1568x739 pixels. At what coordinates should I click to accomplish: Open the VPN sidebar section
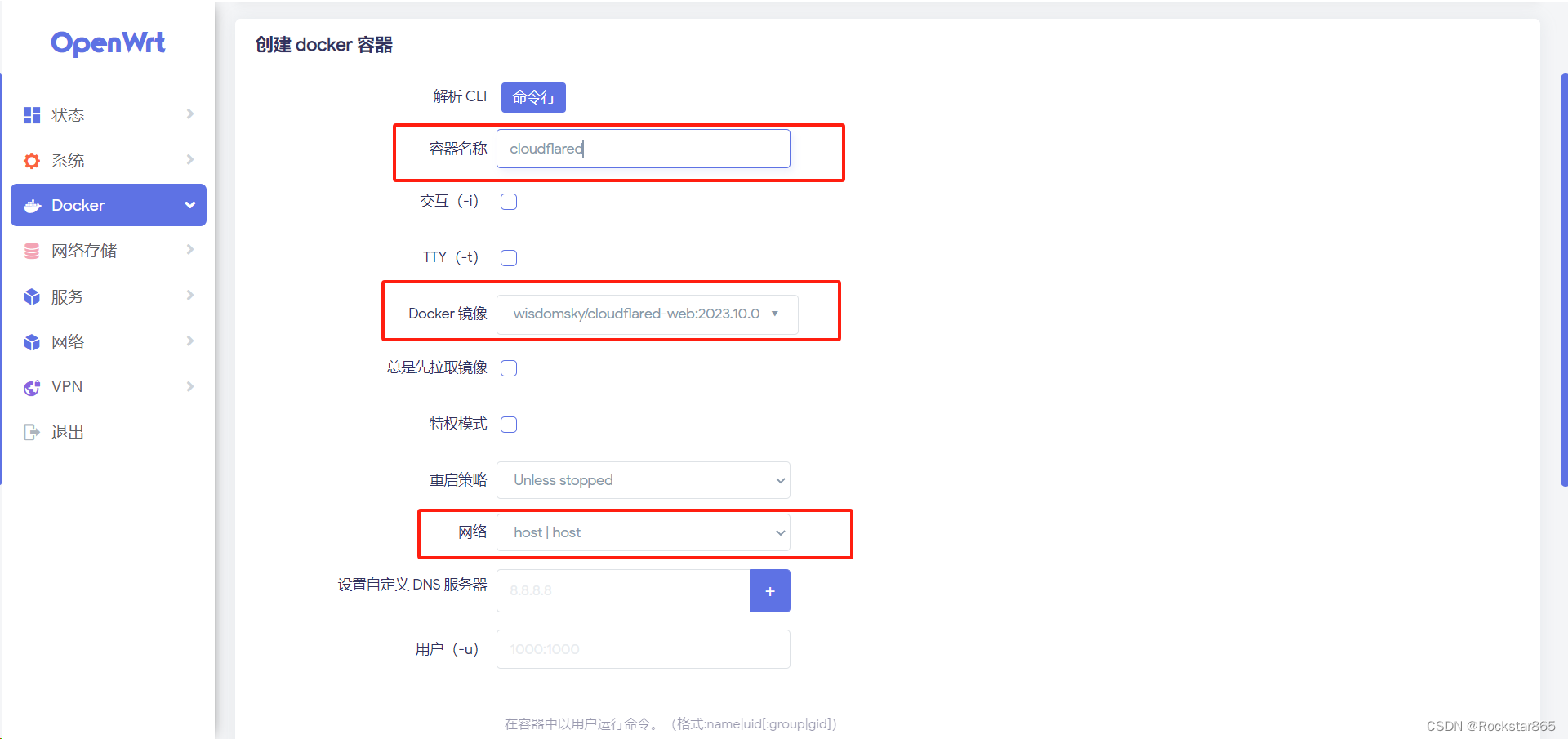point(66,386)
